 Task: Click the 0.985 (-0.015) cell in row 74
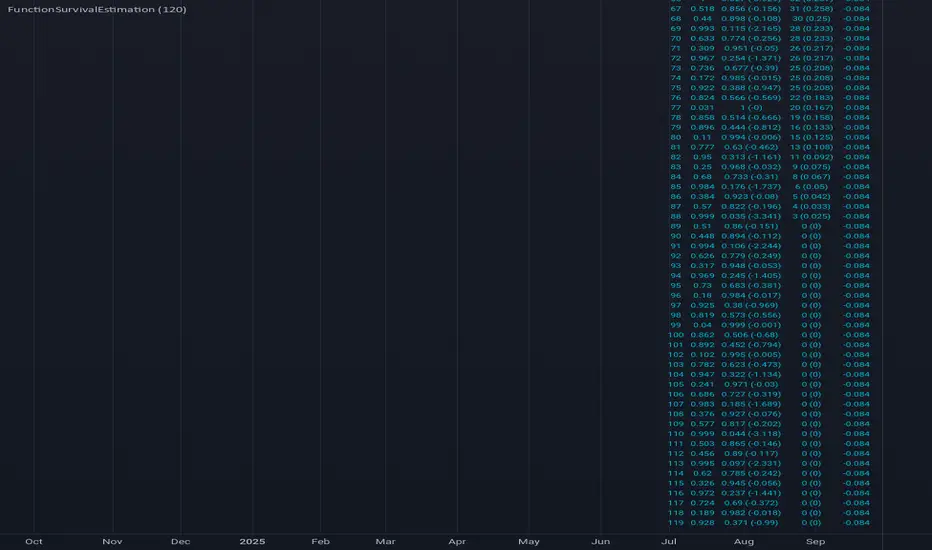click(751, 78)
